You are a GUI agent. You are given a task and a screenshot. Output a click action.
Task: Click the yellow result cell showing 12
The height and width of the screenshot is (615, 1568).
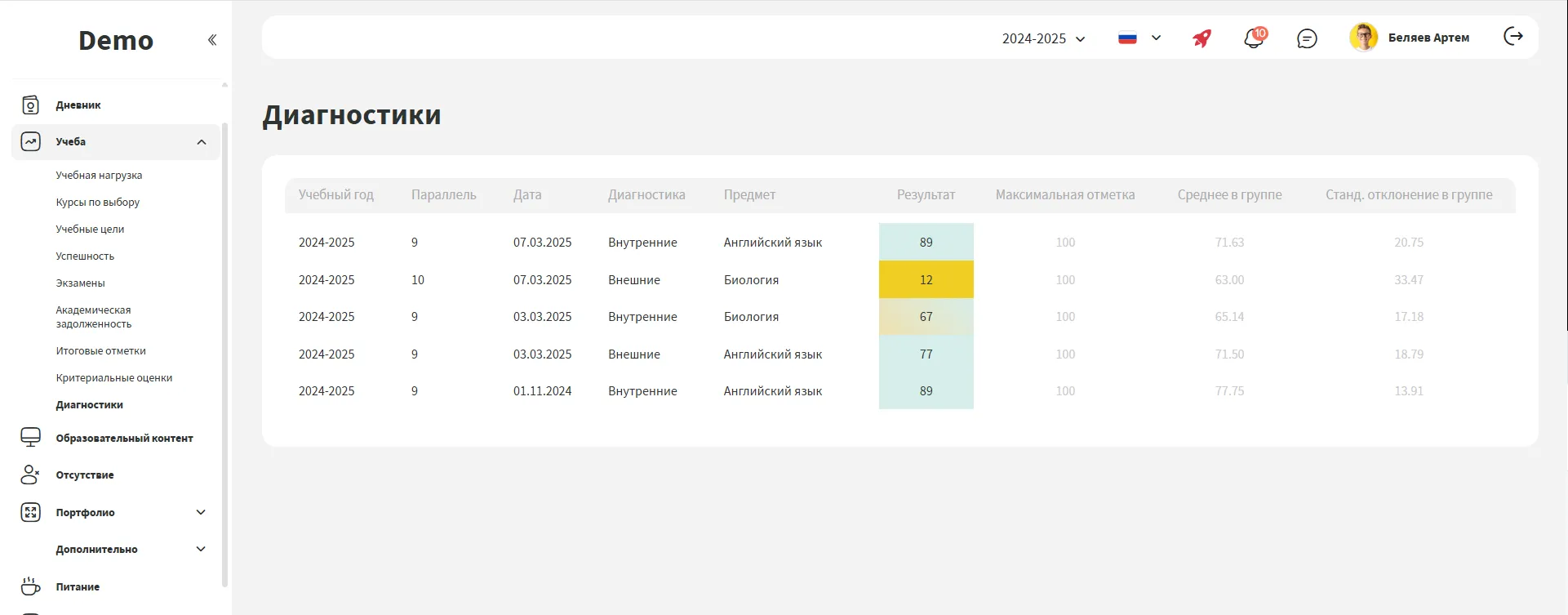(926, 279)
